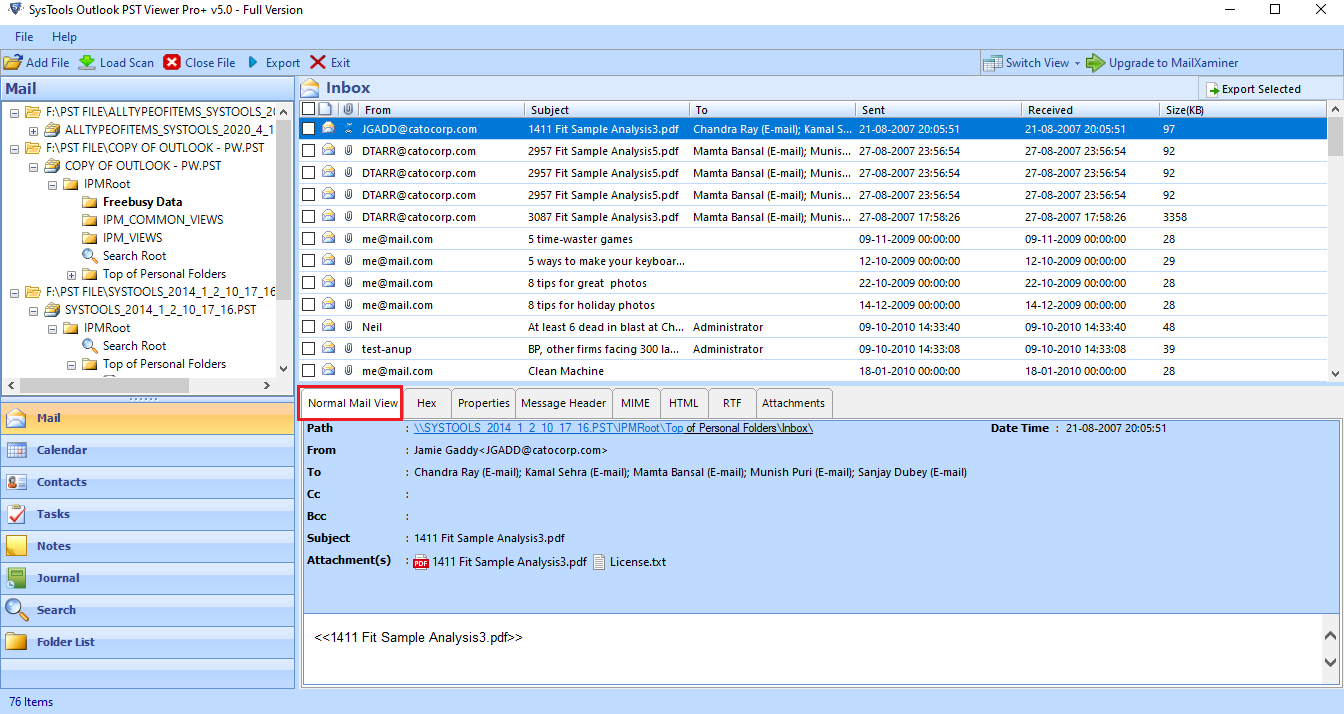Click the red Close File icon
The width and height of the screenshot is (1344, 714).
[172, 62]
